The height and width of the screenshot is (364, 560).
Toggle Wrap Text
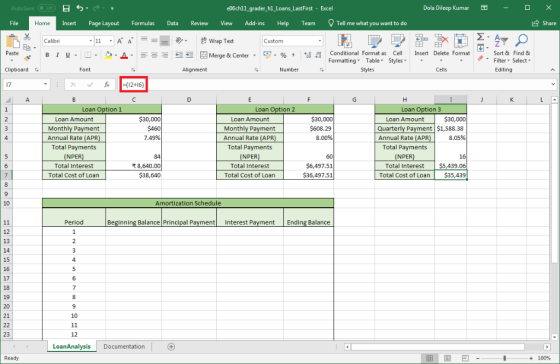pyautogui.click(x=217, y=41)
